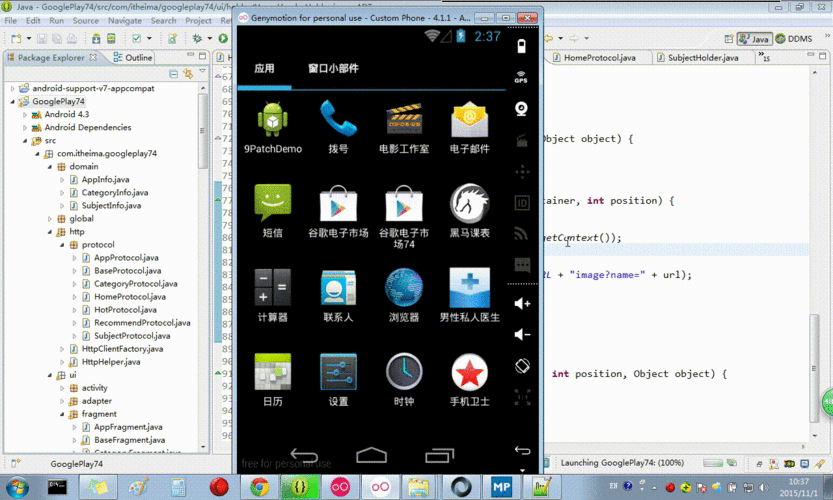Open the Eclipse Source menu
This screenshot has height=500, width=833.
point(86,20)
